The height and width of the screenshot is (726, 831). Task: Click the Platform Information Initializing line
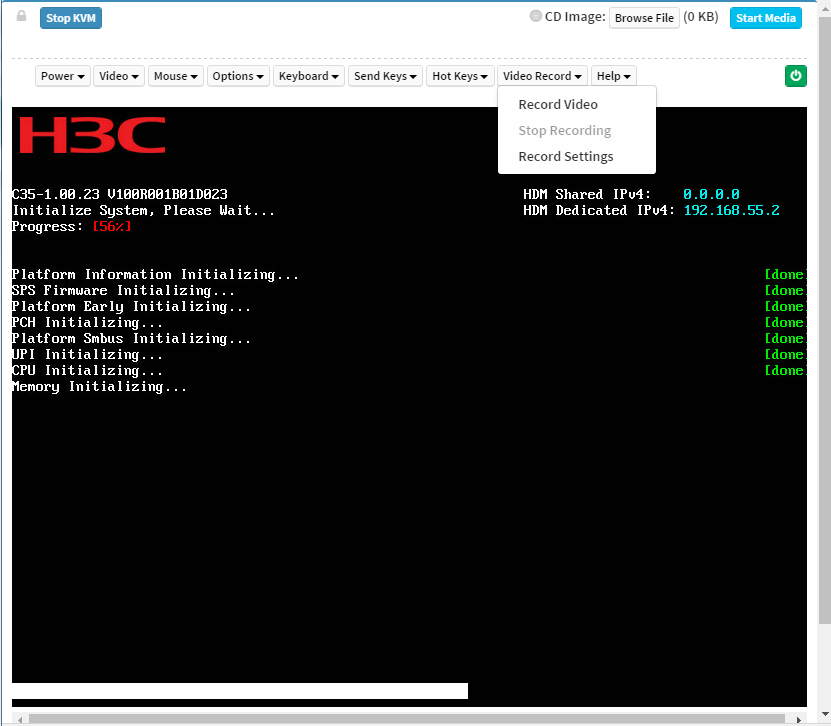coord(155,275)
